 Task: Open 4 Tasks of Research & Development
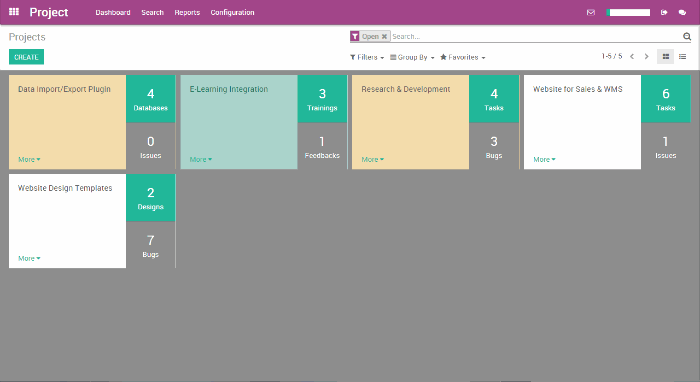(x=494, y=99)
